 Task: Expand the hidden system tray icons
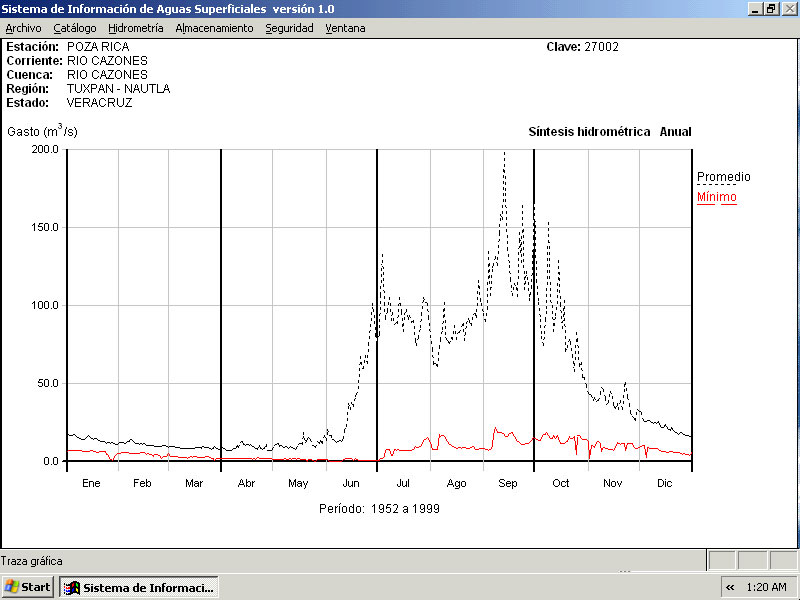tap(730, 587)
